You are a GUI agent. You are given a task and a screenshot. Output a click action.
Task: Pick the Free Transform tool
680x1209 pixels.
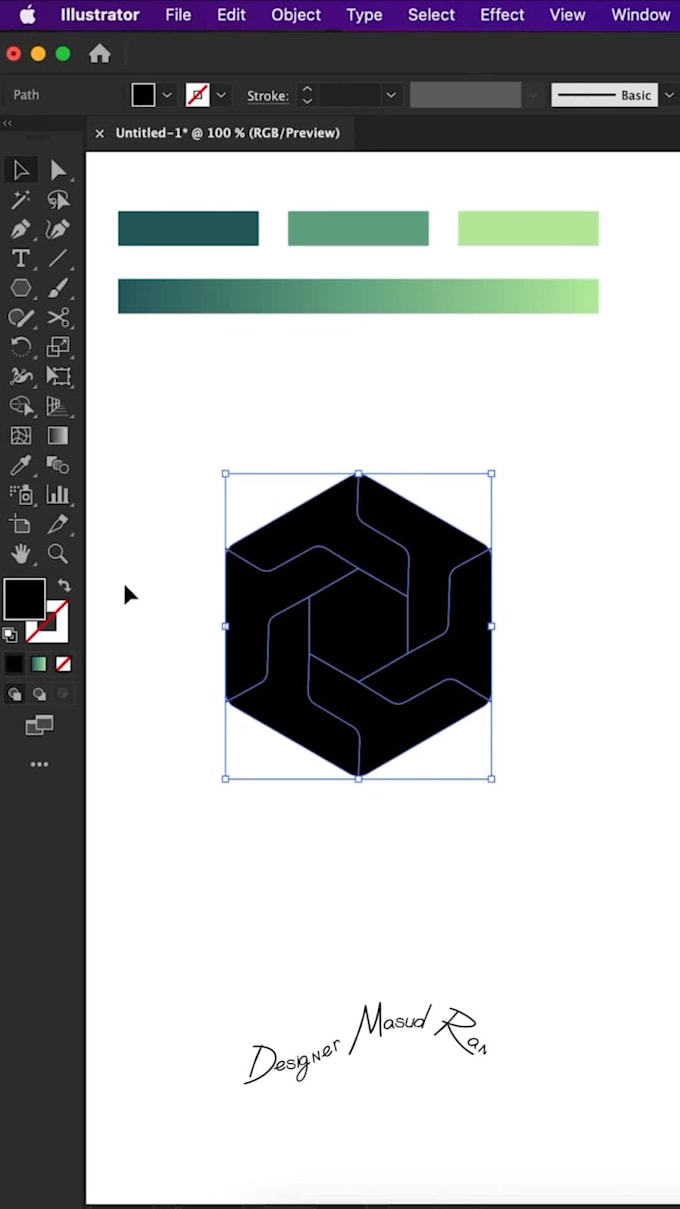[58, 377]
